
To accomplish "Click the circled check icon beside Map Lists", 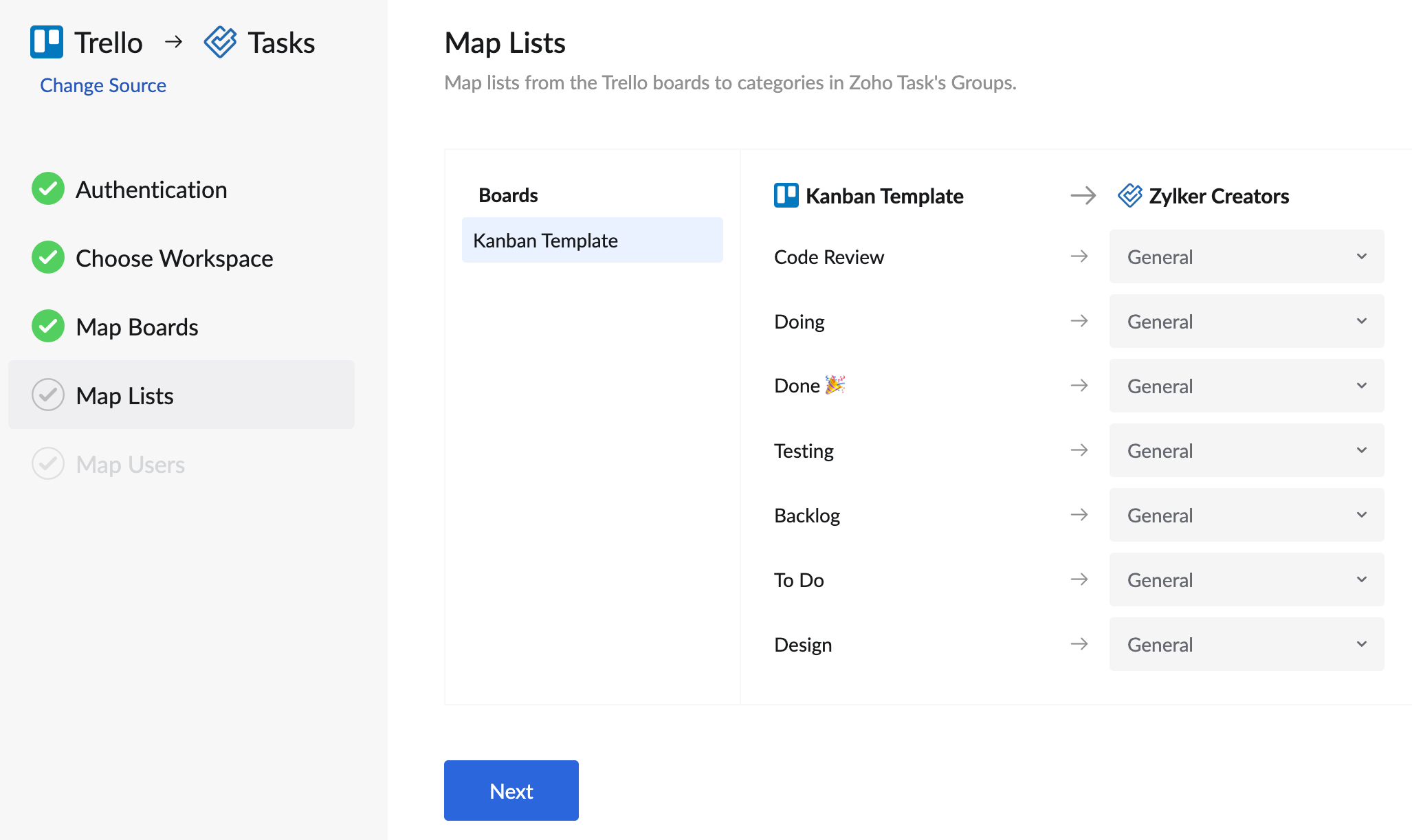I will click(47, 395).
